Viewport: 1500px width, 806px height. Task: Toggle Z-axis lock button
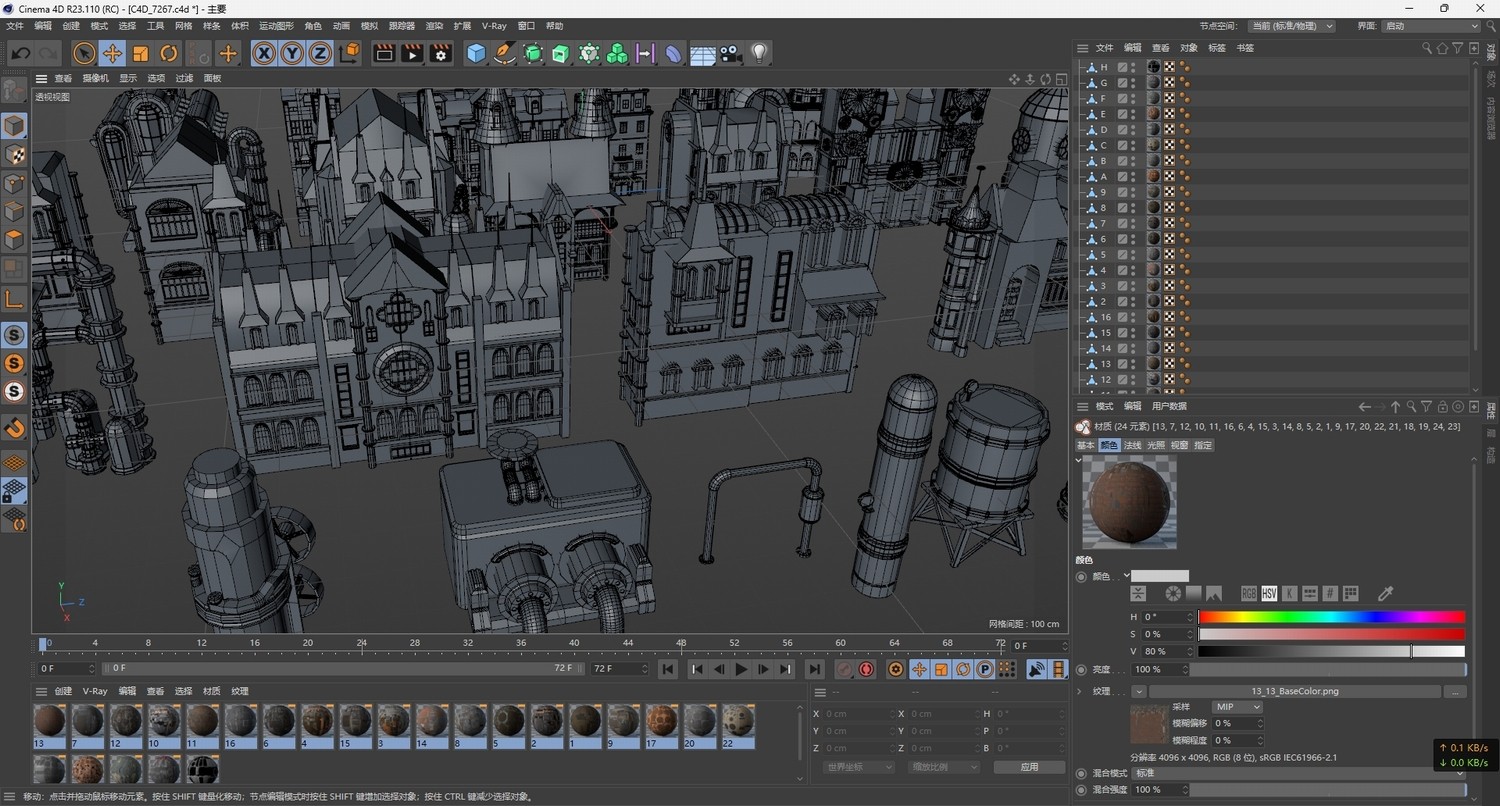tap(320, 54)
